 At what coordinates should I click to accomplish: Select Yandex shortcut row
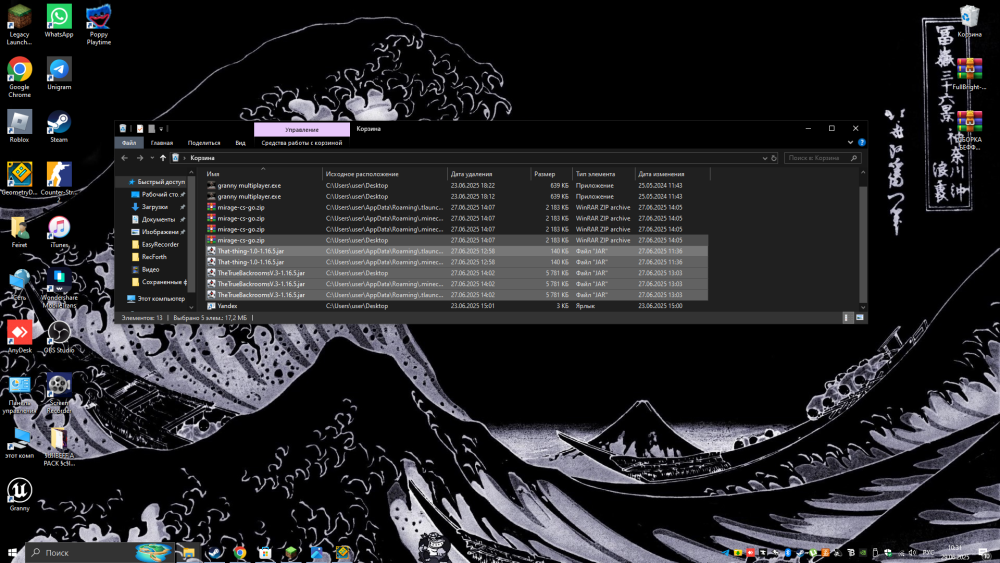pos(456,306)
